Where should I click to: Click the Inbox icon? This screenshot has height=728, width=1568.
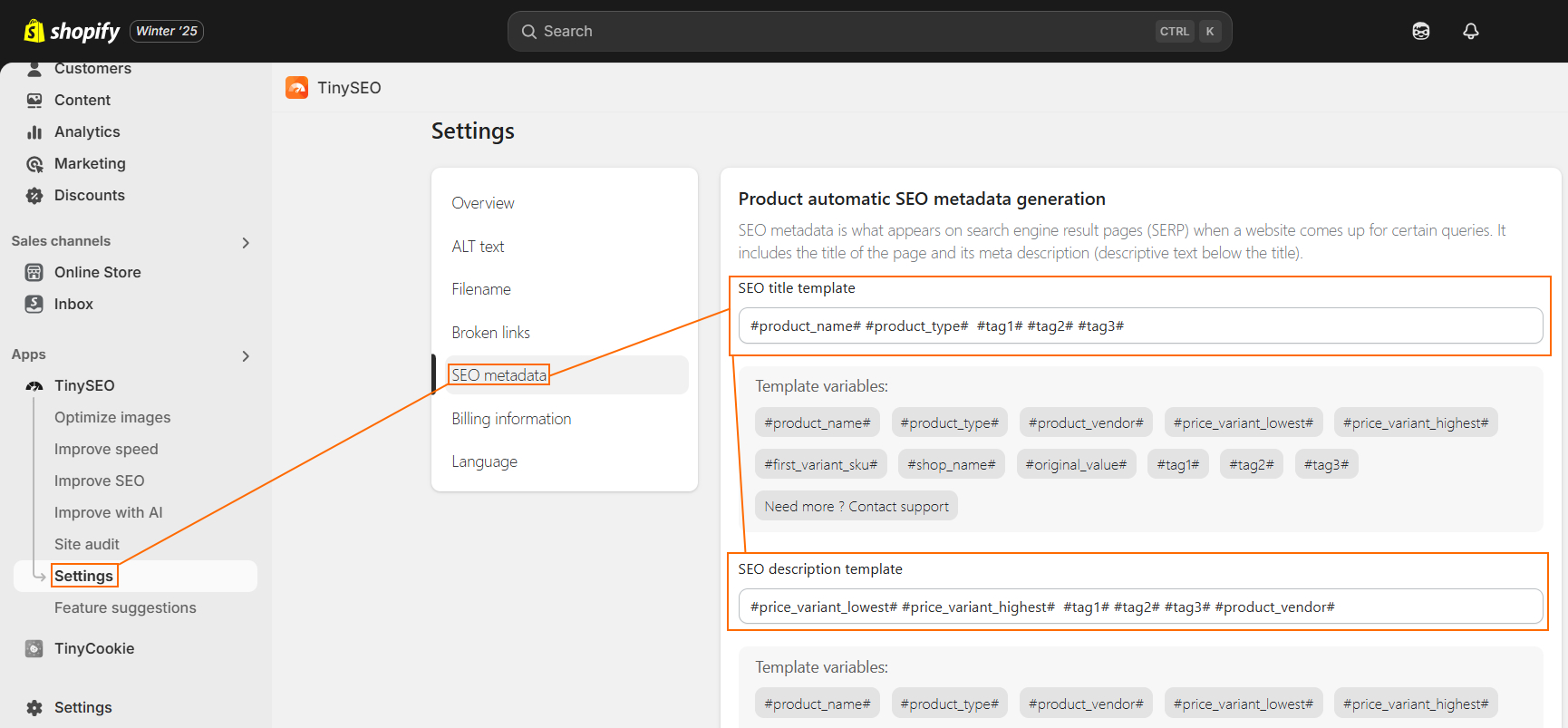pos(34,304)
